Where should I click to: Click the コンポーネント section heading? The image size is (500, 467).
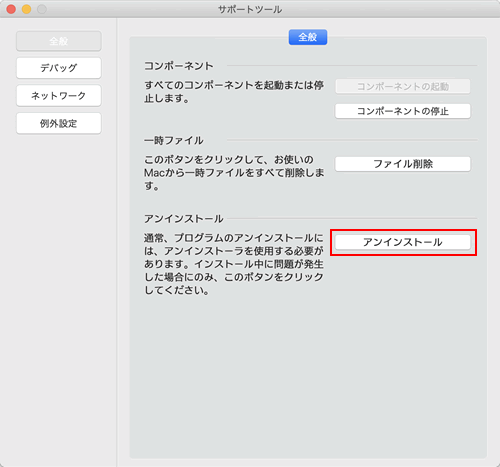pyautogui.click(x=179, y=66)
